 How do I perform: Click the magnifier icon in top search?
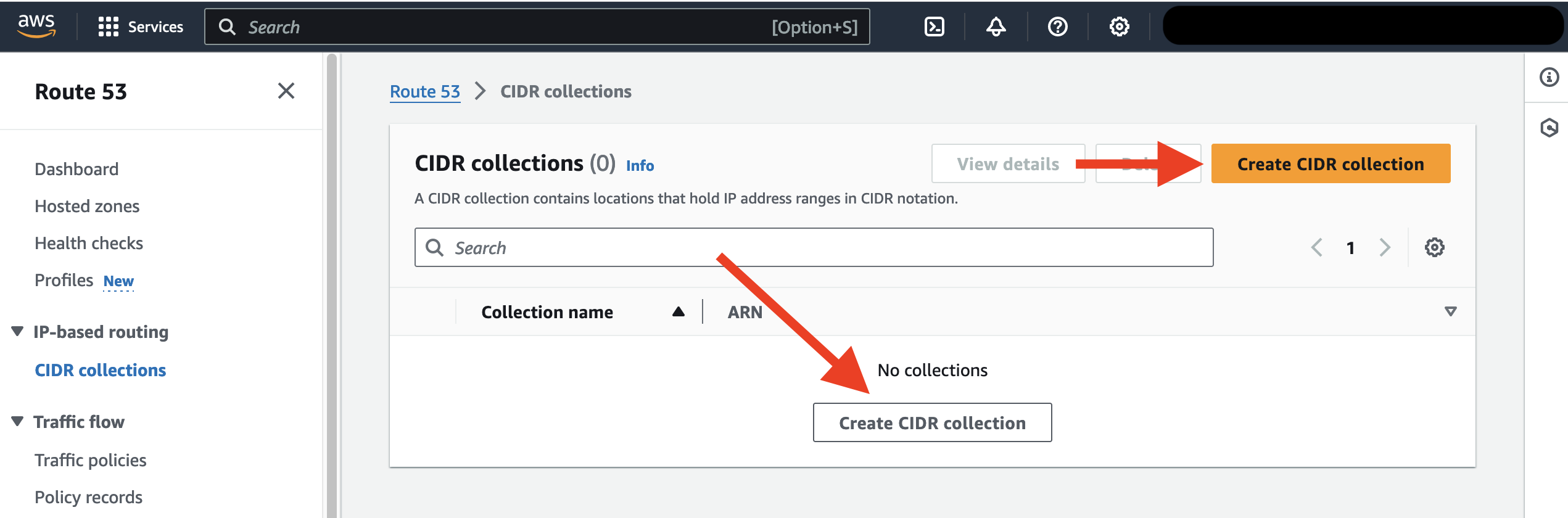coord(227,27)
